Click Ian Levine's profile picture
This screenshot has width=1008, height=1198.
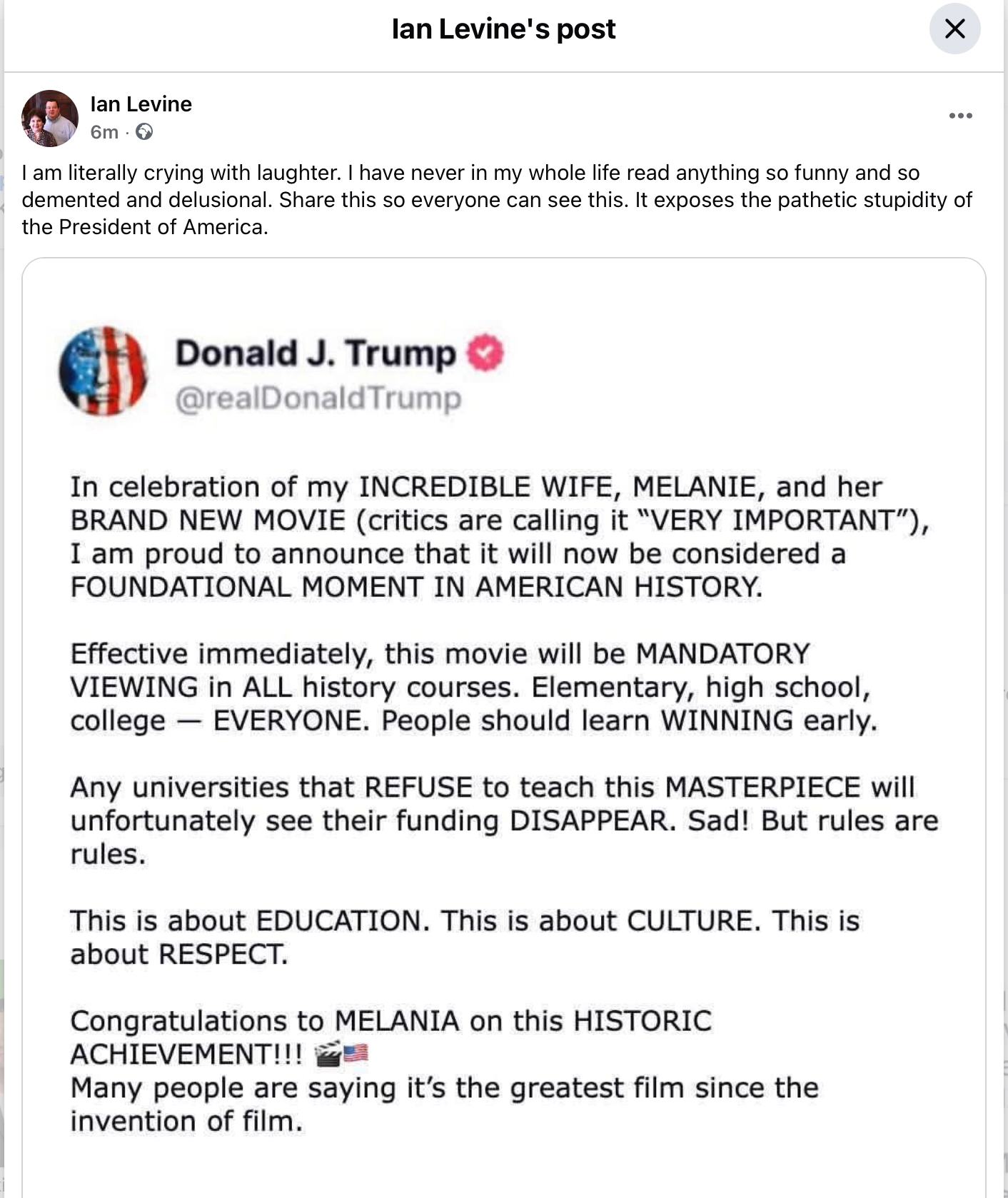click(x=50, y=119)
